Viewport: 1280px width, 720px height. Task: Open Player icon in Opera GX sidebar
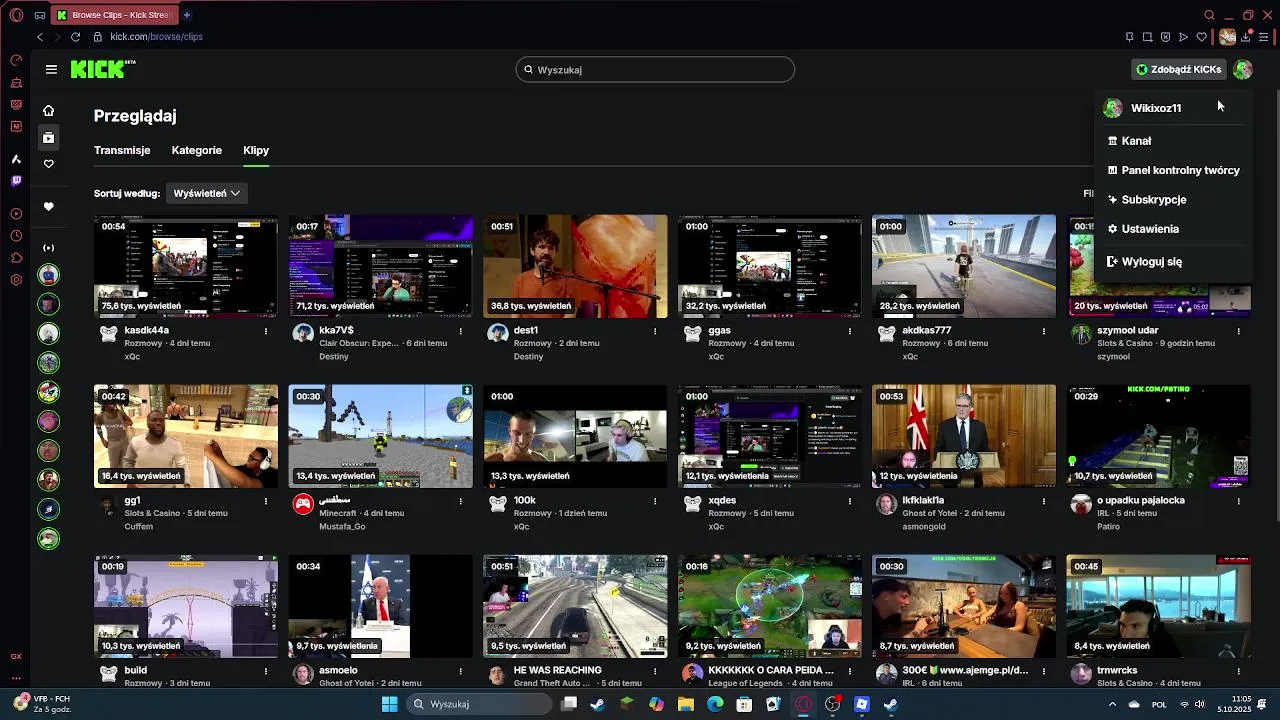pyautogui.click(x=16, y=214)
